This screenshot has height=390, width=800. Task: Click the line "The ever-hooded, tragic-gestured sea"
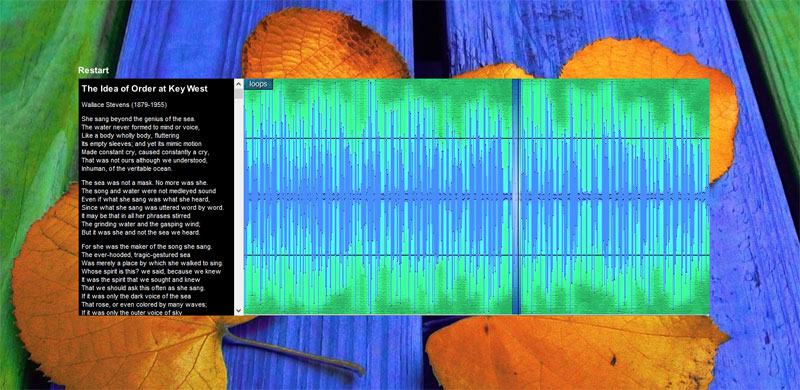pyautogui.click(x=136, y=255)
